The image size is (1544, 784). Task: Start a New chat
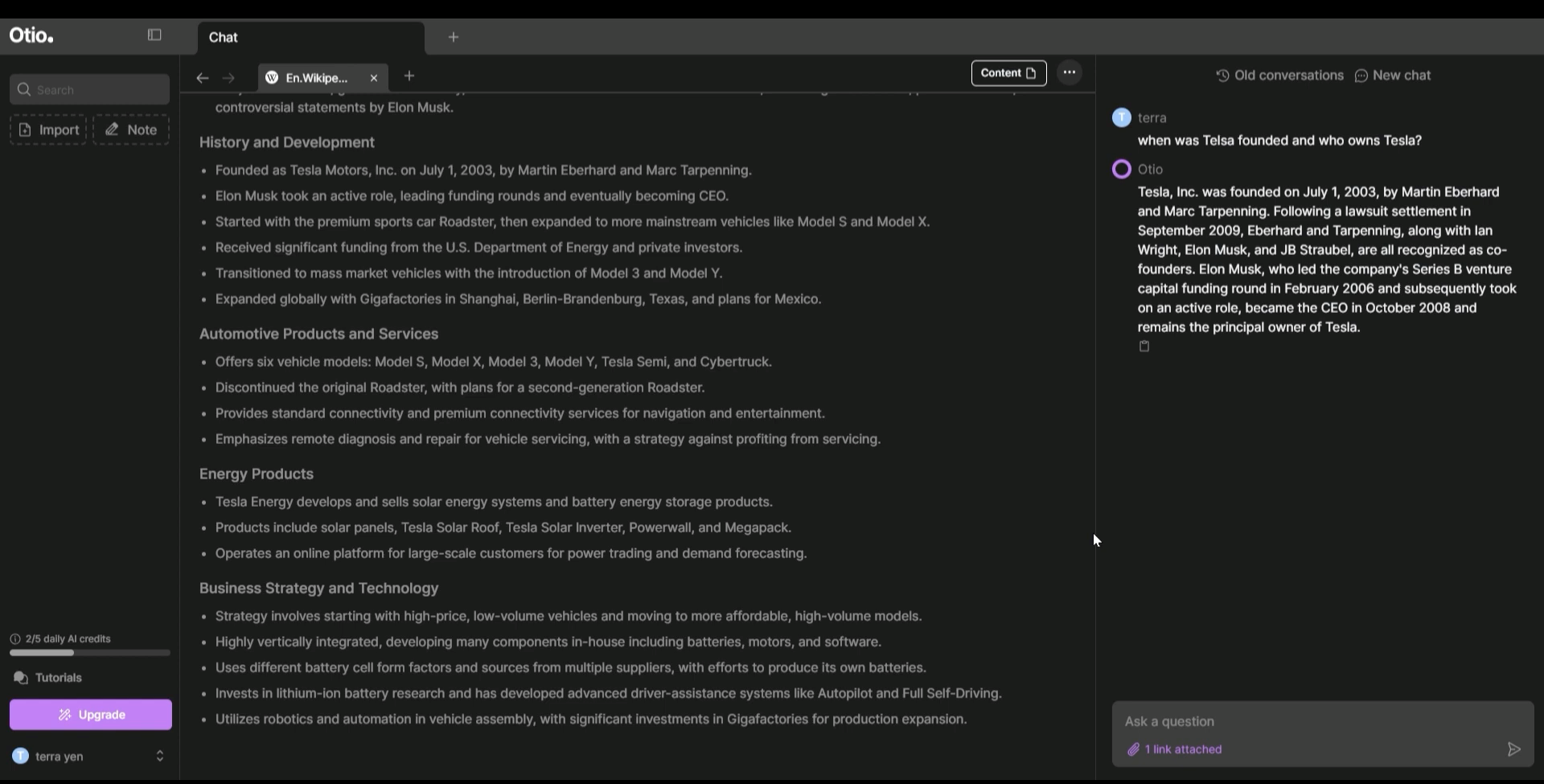(1393, 76)
